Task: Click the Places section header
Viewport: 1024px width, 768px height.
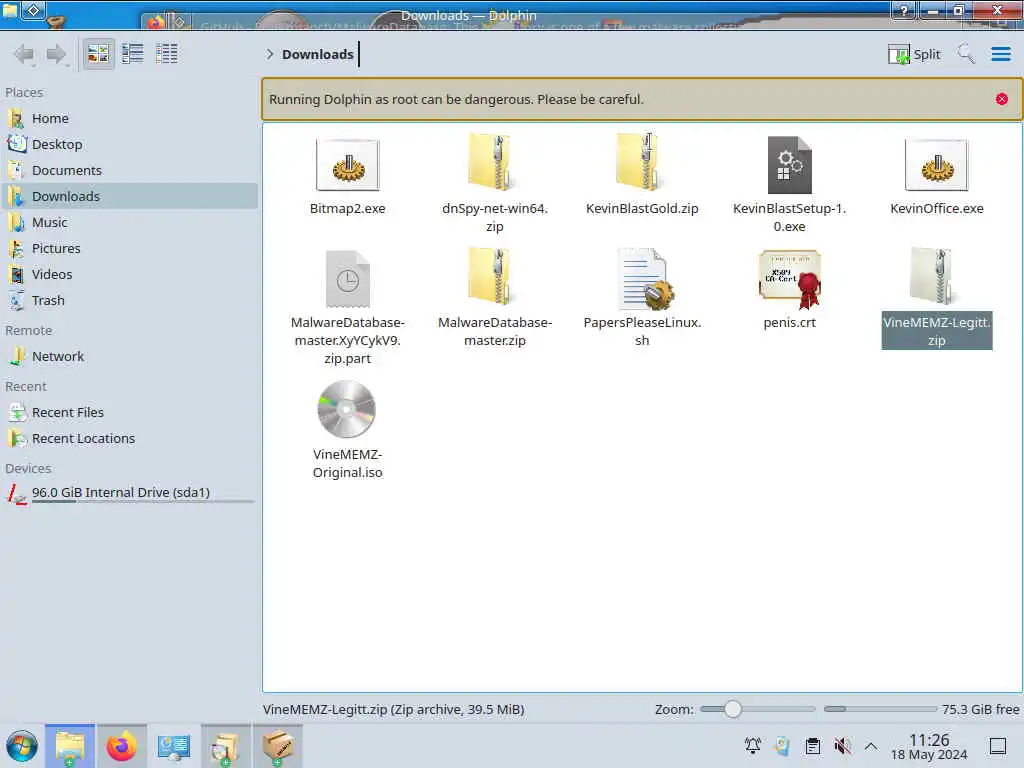Action: (24, 93)
